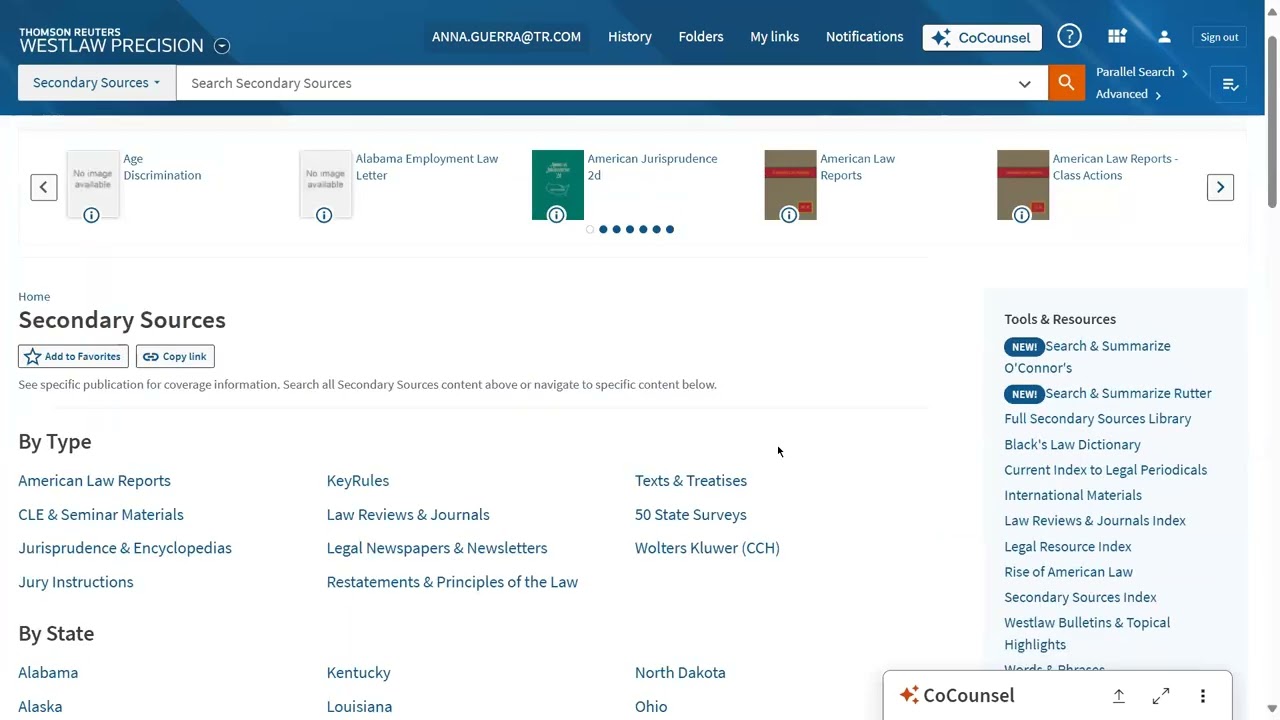Viewport: 1280px width, 720px height.
Task: Open Current Index to Legal Periodicals
Action: 1105,470
